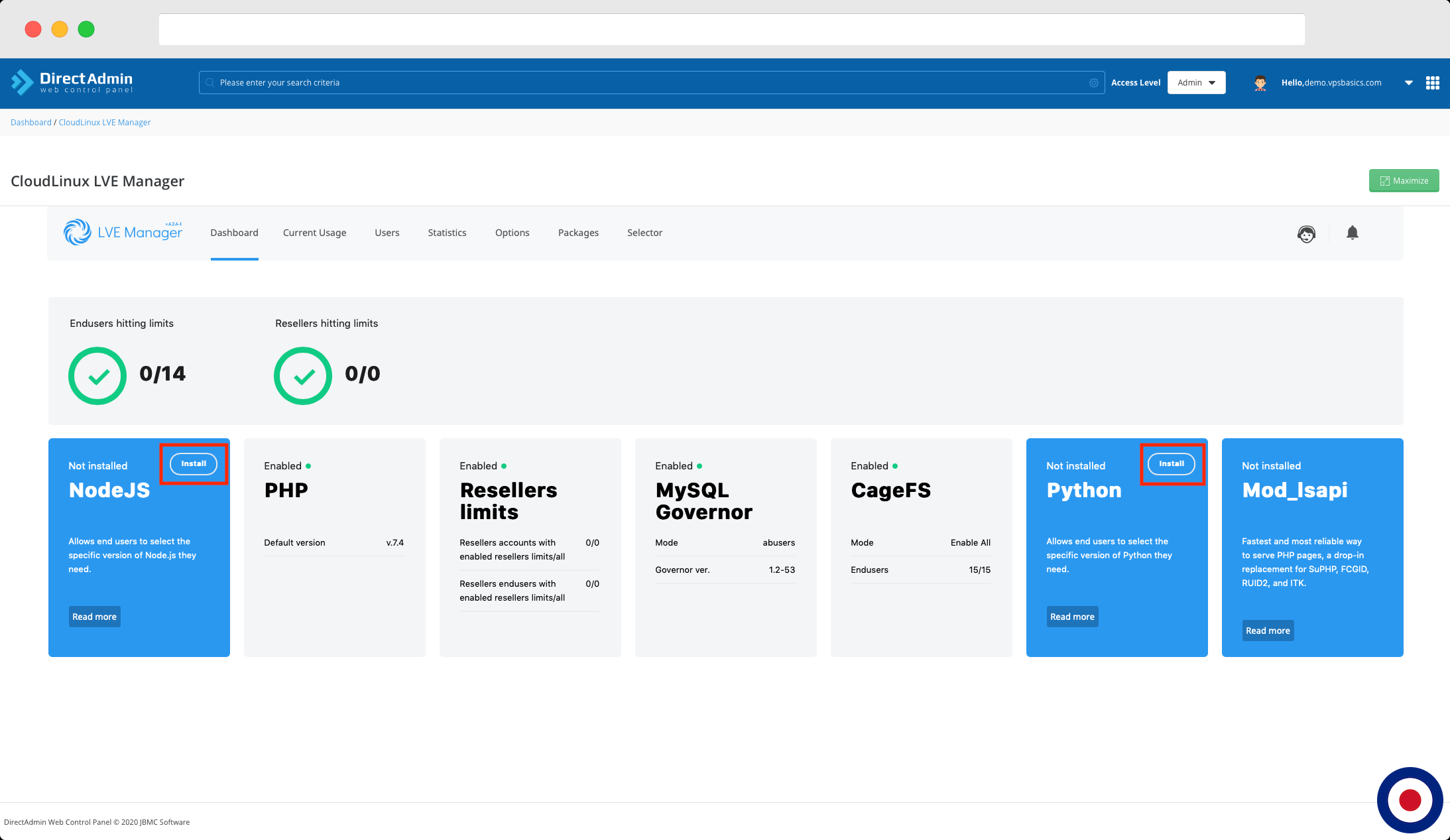The image size is (1450, 840).
Task: Open the Access Level Admin dropdown
Action: pos(1196,83)
